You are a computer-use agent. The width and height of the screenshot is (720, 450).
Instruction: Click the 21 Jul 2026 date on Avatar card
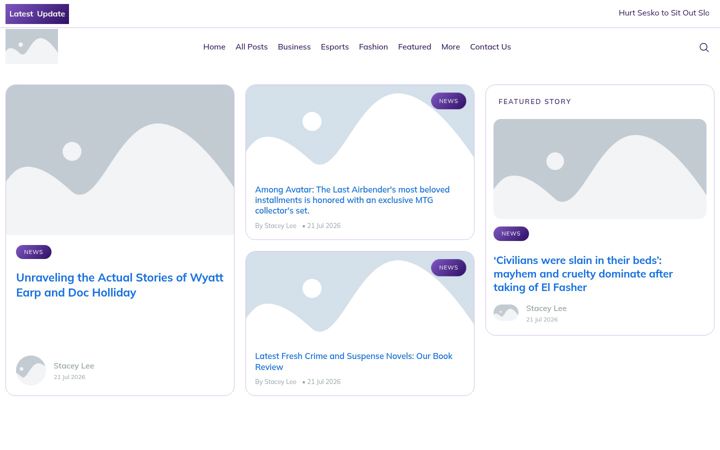tap(324, 226)
